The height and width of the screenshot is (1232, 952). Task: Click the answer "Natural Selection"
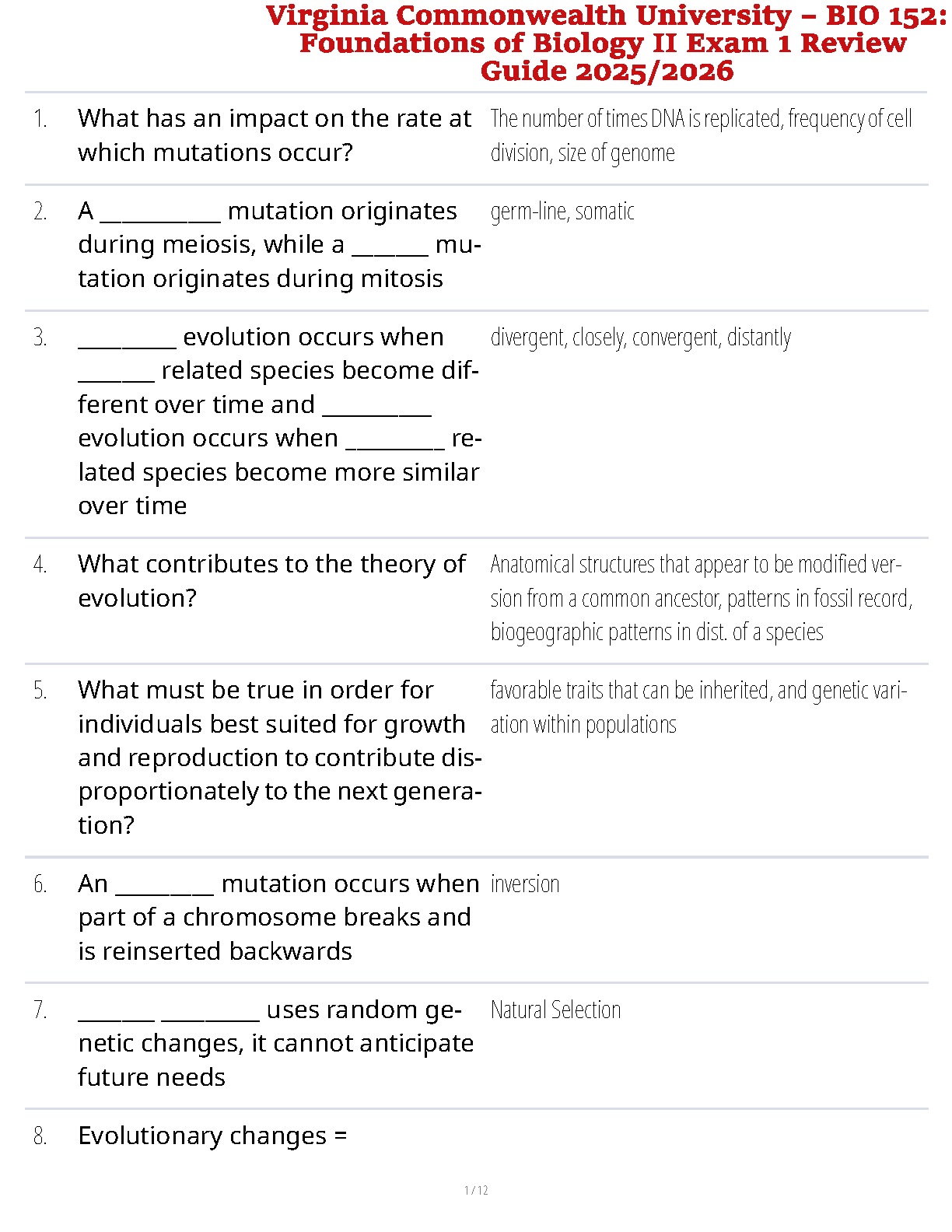coord(555,1010)
